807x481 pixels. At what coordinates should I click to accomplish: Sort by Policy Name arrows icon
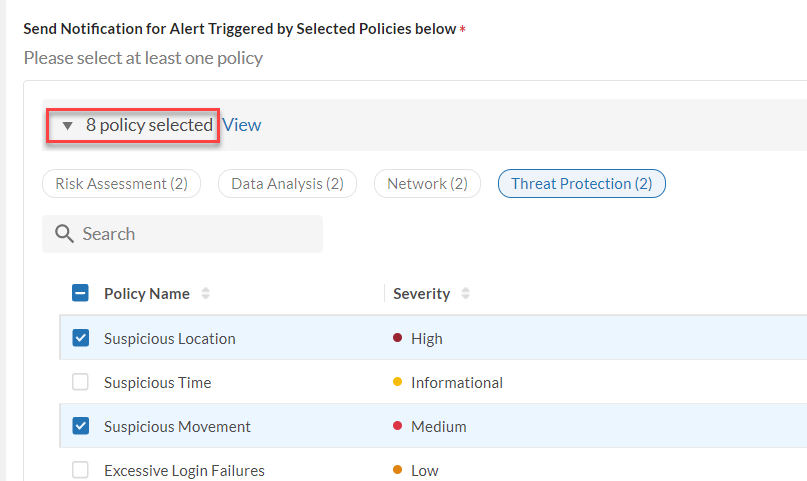(x=206, y=294)
